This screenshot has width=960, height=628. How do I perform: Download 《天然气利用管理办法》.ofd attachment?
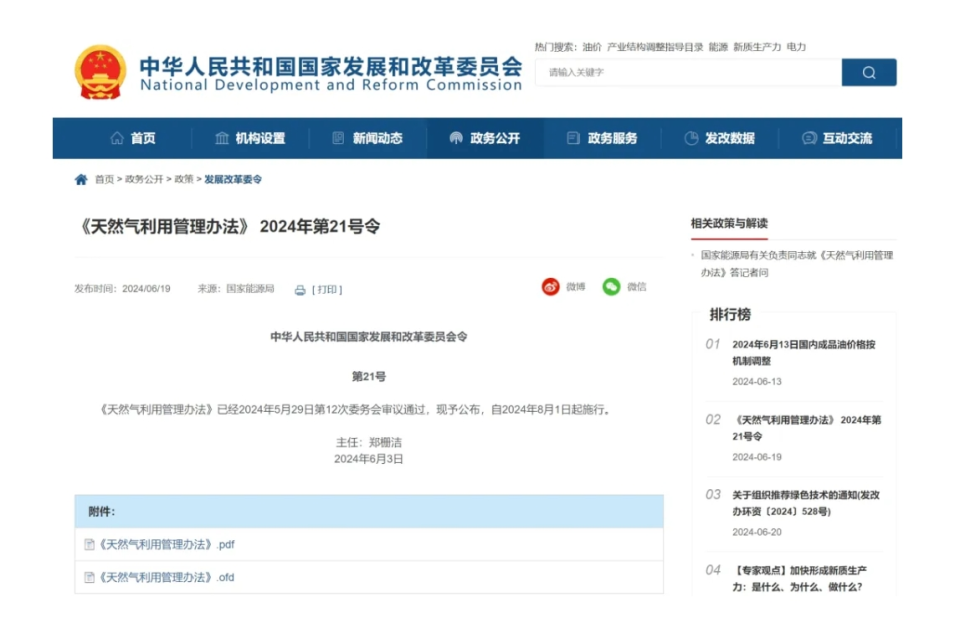[x=167, y=577]
